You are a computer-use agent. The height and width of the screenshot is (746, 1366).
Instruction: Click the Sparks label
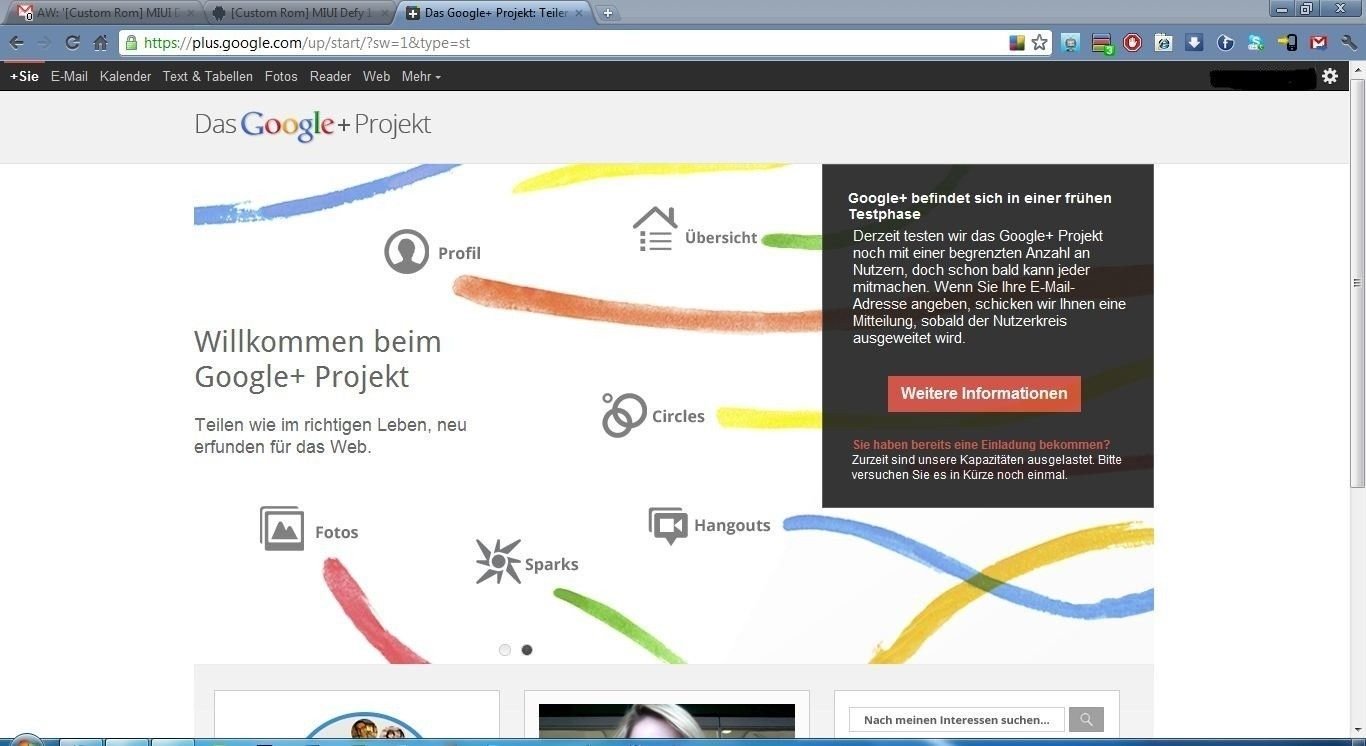pos(551,564)
